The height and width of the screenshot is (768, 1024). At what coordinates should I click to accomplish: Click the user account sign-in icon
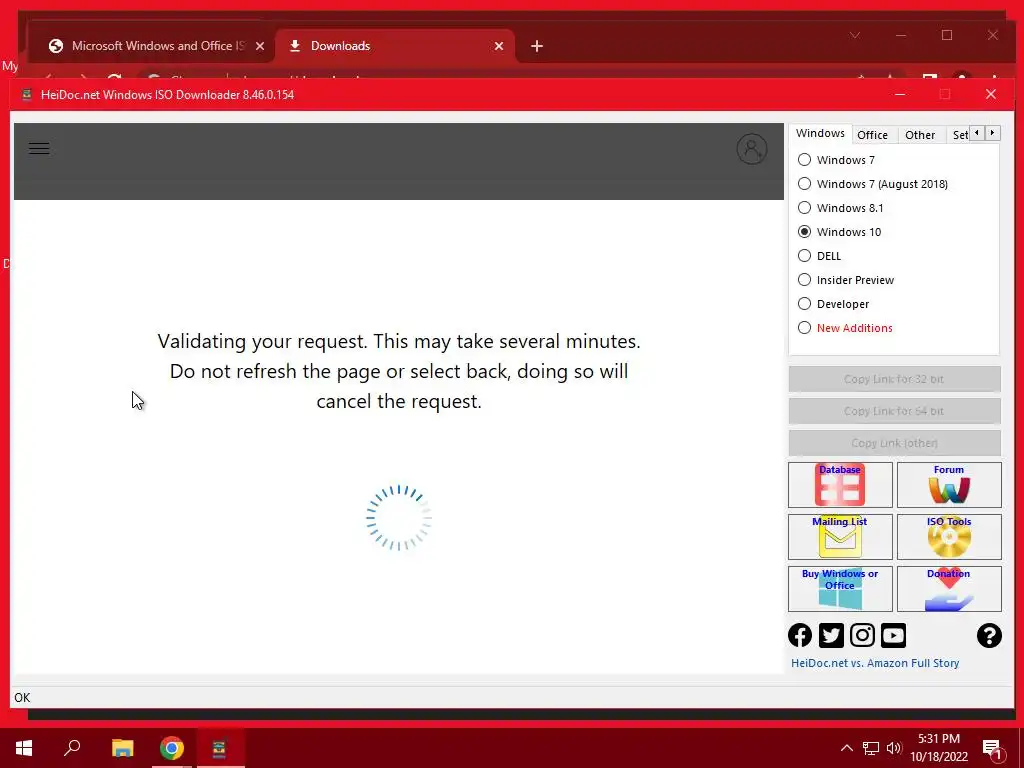pos(752,149)
